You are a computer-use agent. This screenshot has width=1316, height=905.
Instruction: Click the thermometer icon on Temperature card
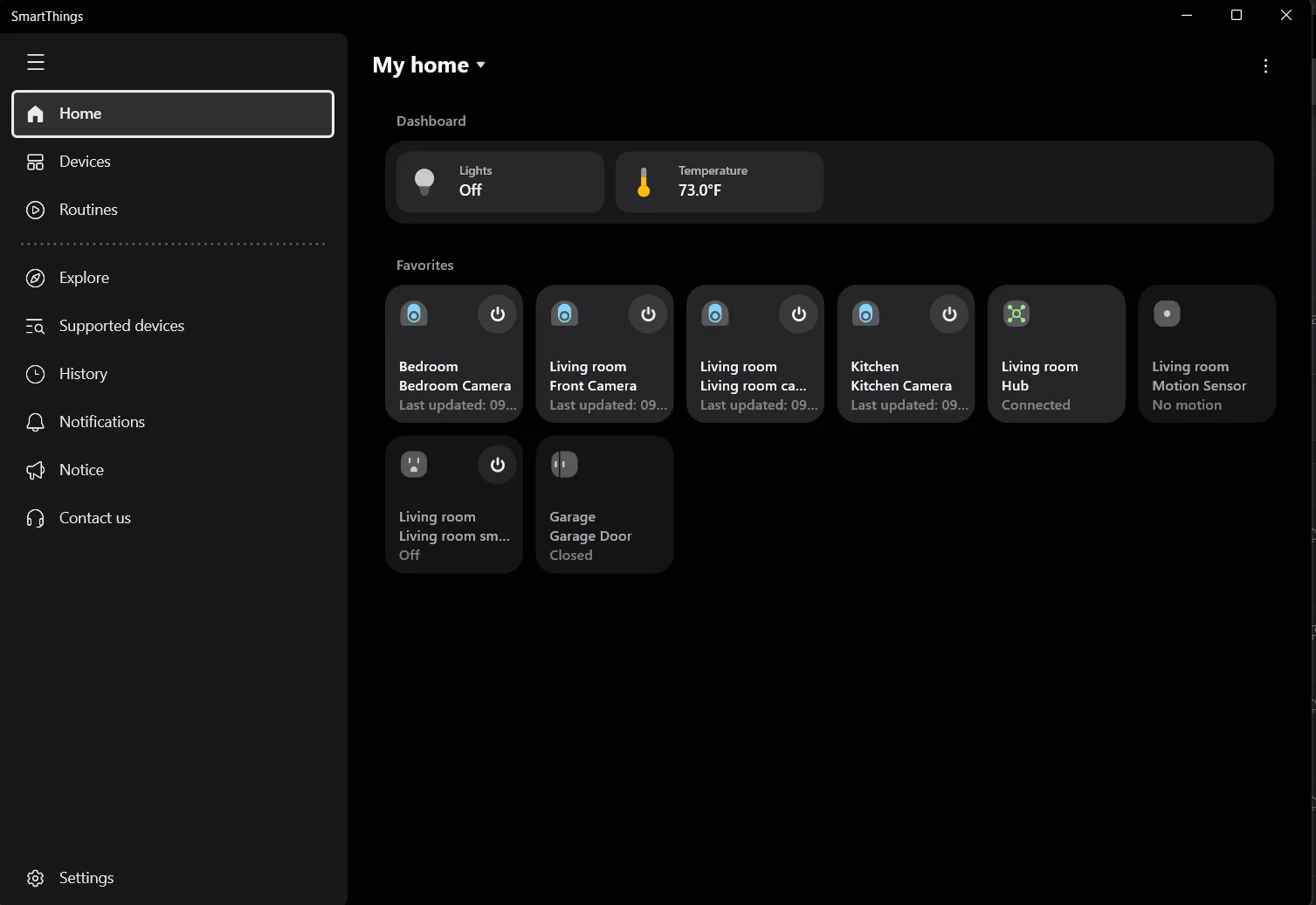click(644, 182)
